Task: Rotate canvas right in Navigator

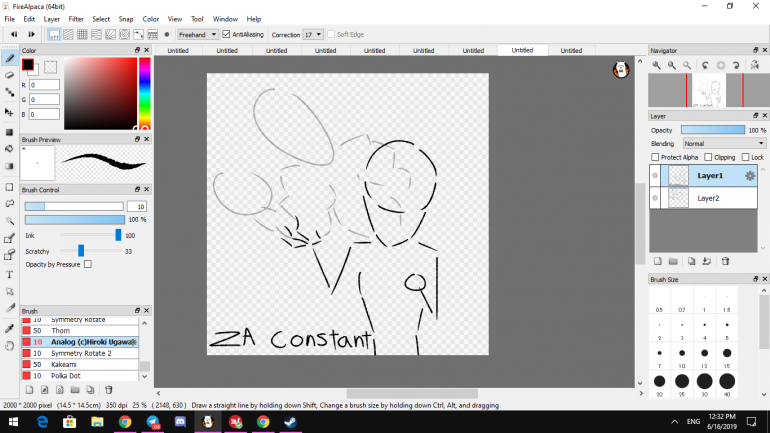Action: click(x=736, y=65)
